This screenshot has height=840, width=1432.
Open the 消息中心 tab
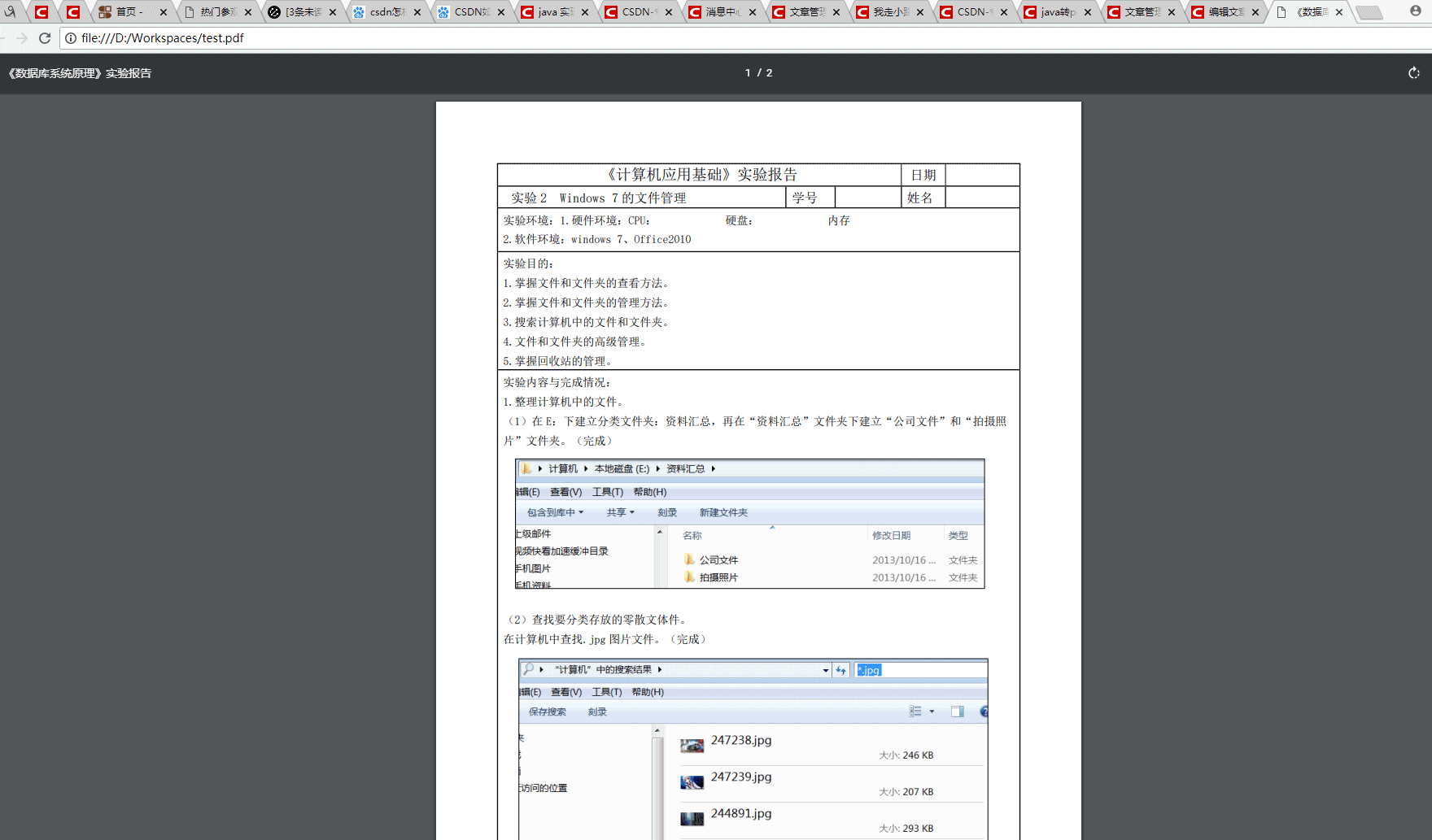coord(721,12)
